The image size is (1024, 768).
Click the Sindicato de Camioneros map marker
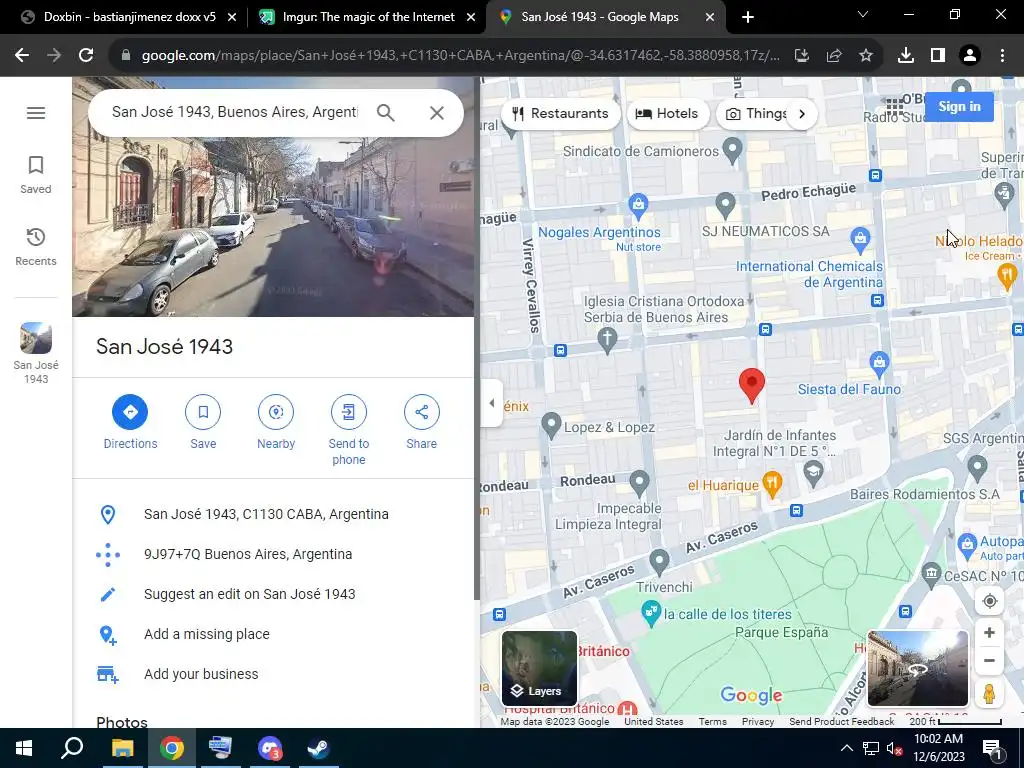pyautogui.click(x=733, y=151)
